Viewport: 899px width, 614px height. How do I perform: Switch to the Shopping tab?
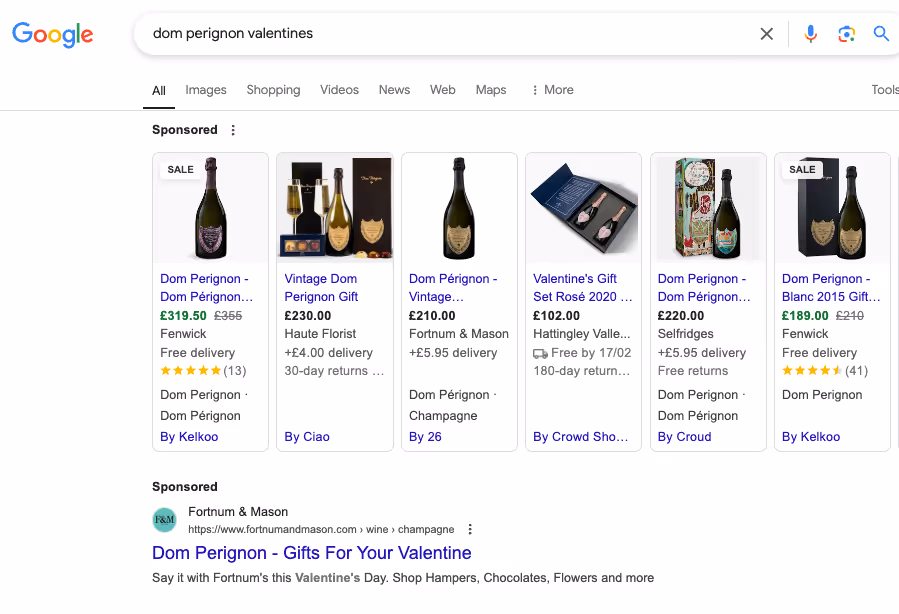[x=273, y=90]
